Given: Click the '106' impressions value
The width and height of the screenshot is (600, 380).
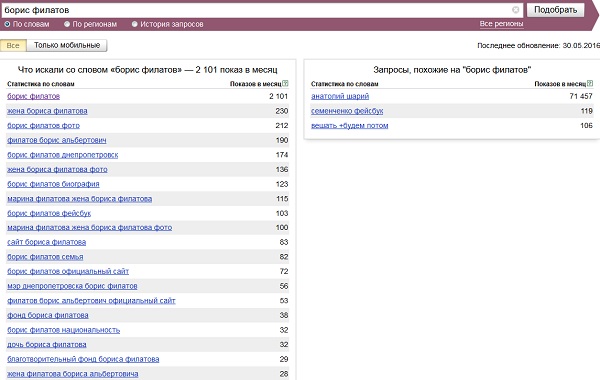Looking at the screenshot, I should 587,126.
